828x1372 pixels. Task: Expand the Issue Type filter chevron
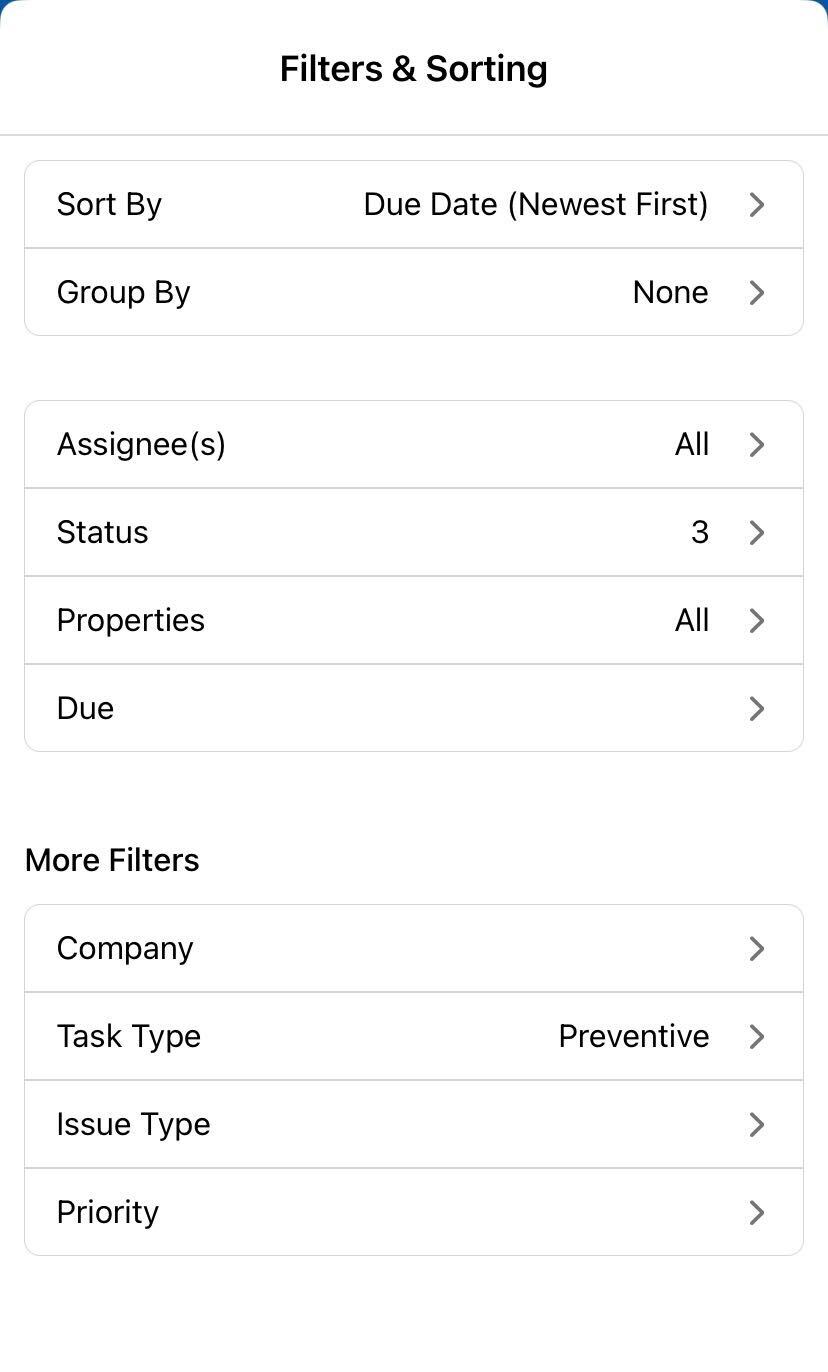point(757,1125)
